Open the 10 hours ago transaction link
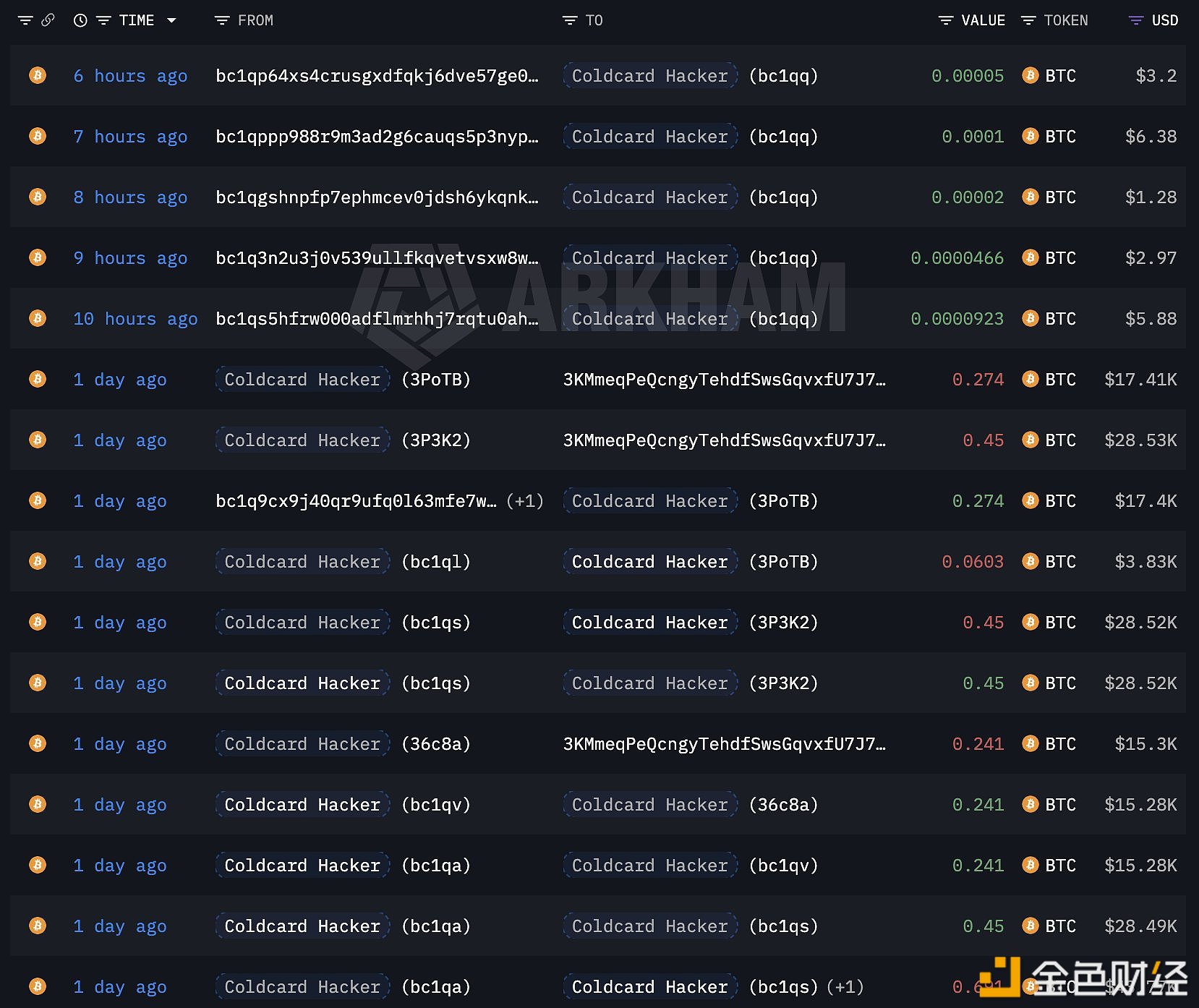1199x1008 pixels. (135, 319)
